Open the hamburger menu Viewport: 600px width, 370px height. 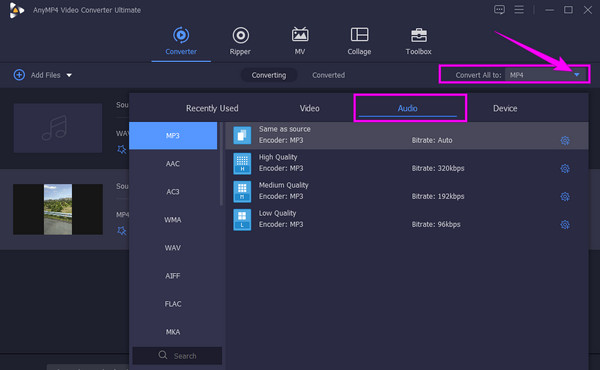coord(519,10)
